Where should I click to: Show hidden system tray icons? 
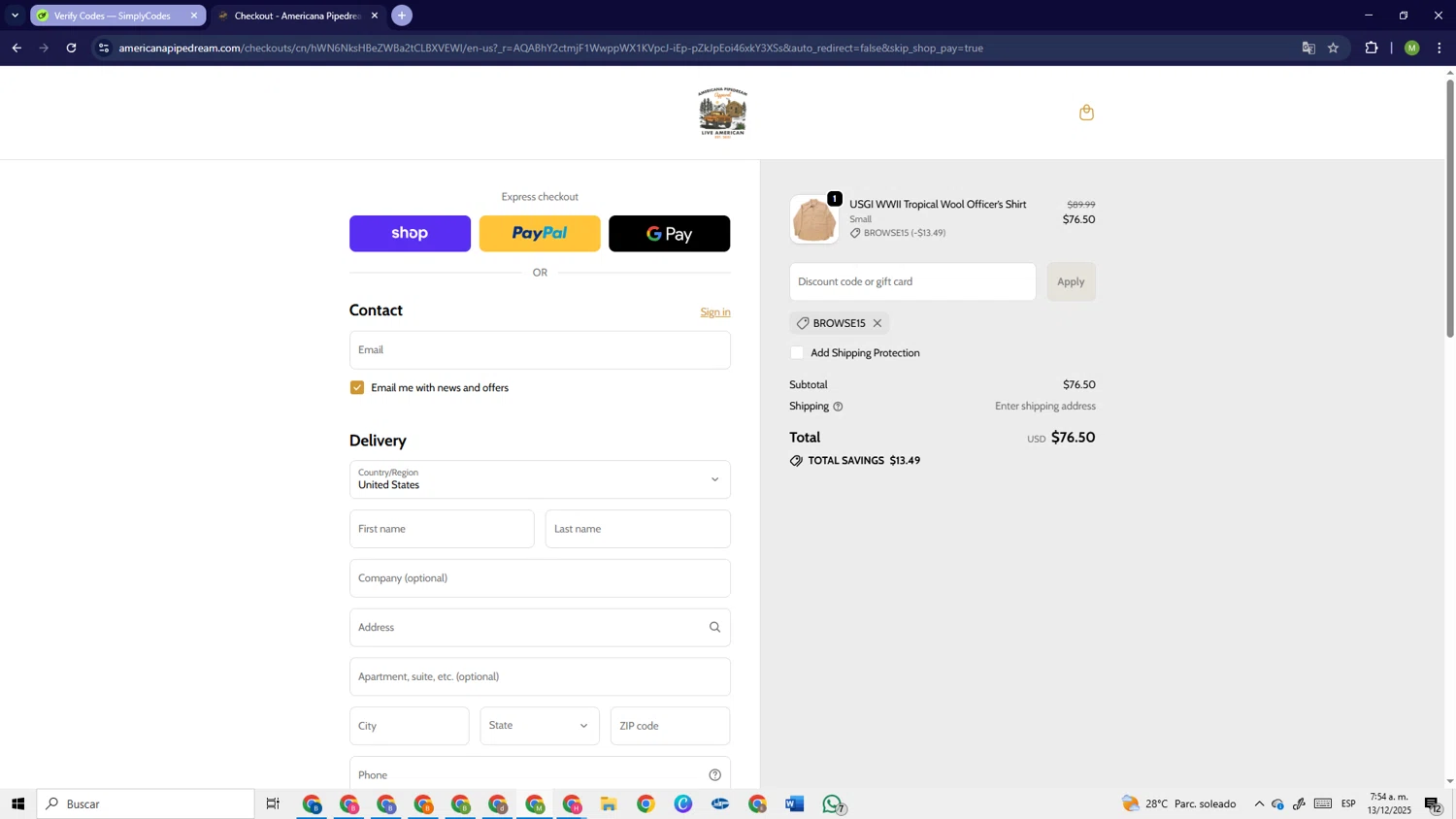pyautogui.click(x=1259, y=803)
